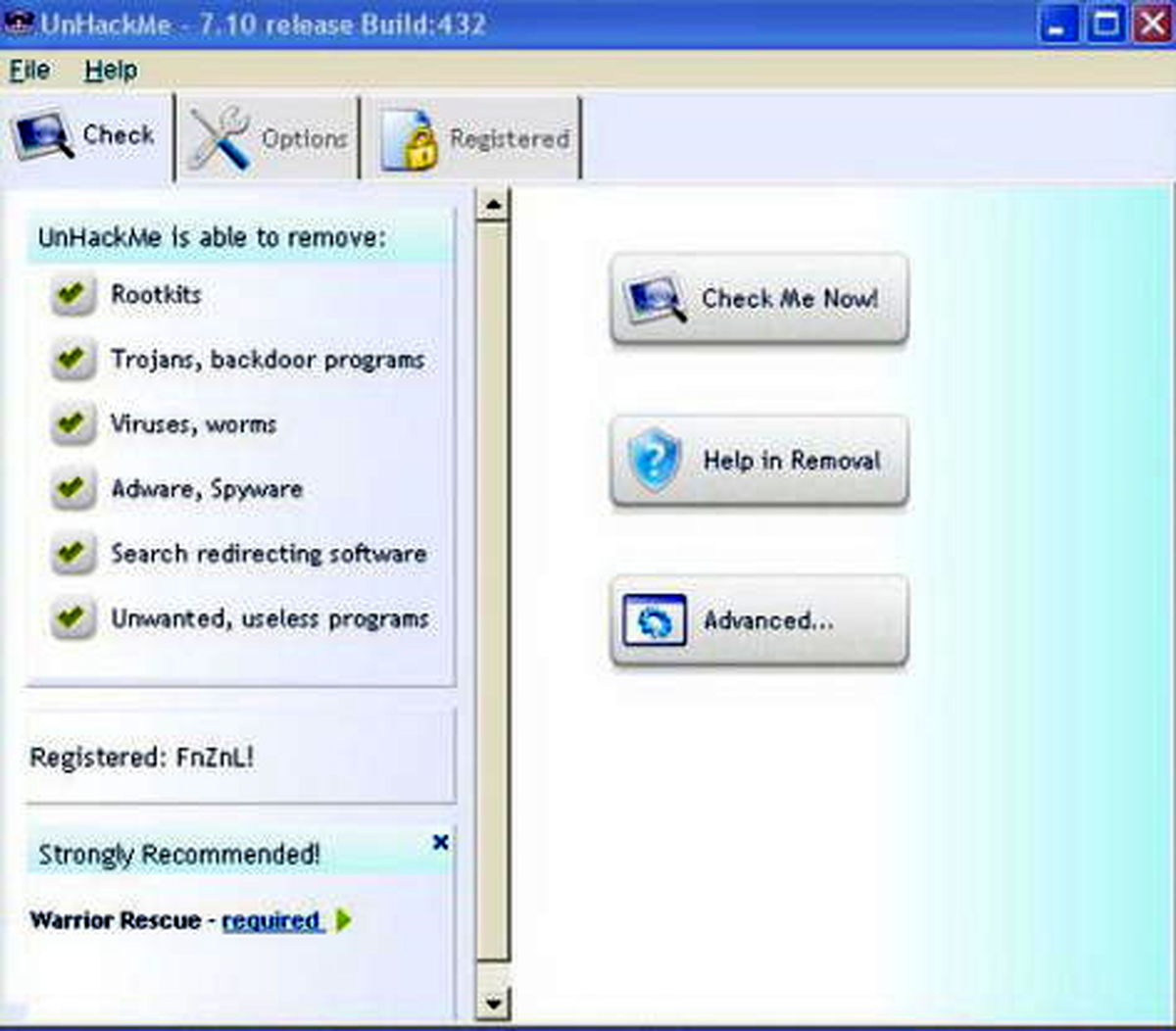Click the UnHackMe title bar app icon

tap(20, 24)
